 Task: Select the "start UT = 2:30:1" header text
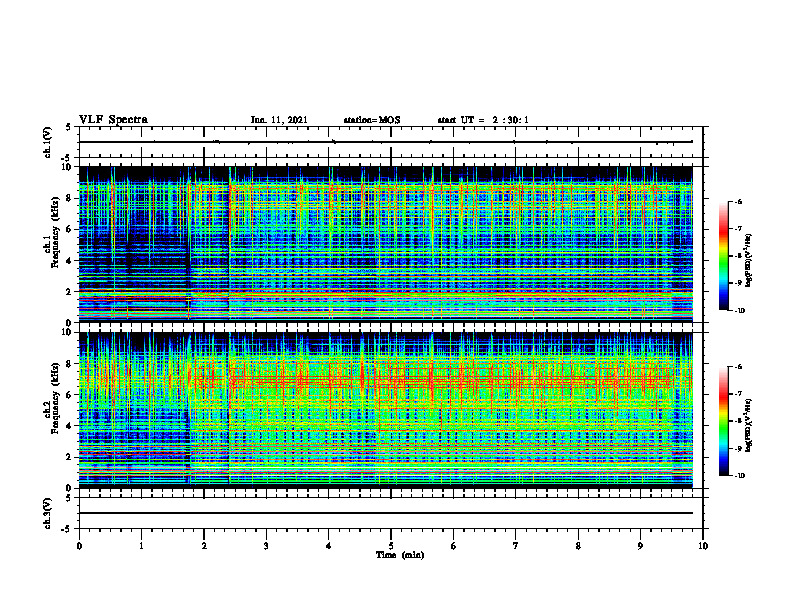coord(483,120)
